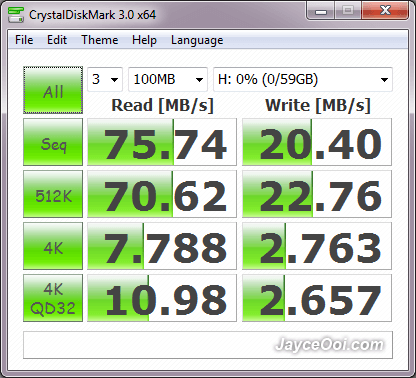Select the 4K QD32 read result 10.98
Viewport: 416px width, 378px height.
coord(162,298)
